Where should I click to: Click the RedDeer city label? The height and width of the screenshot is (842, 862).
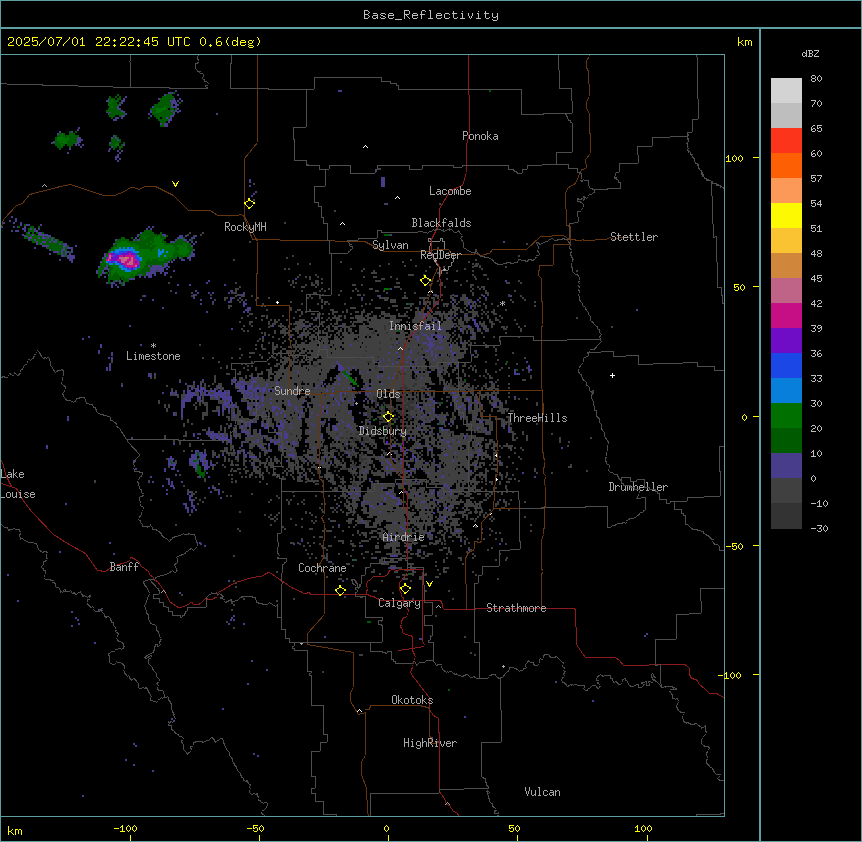pos(440,255)
